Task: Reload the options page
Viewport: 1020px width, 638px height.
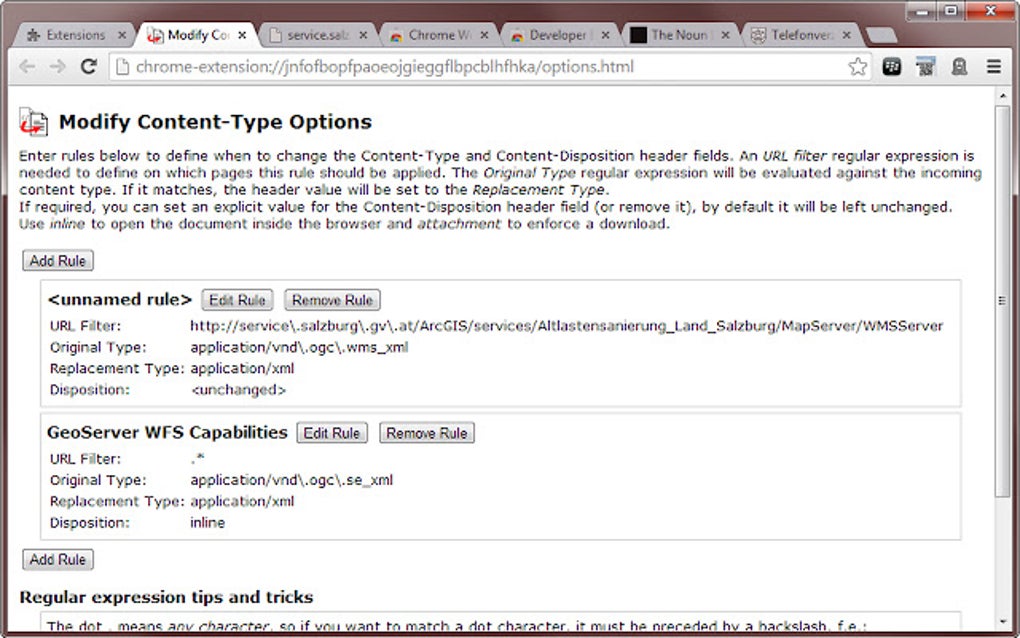Action: [88, 66]
